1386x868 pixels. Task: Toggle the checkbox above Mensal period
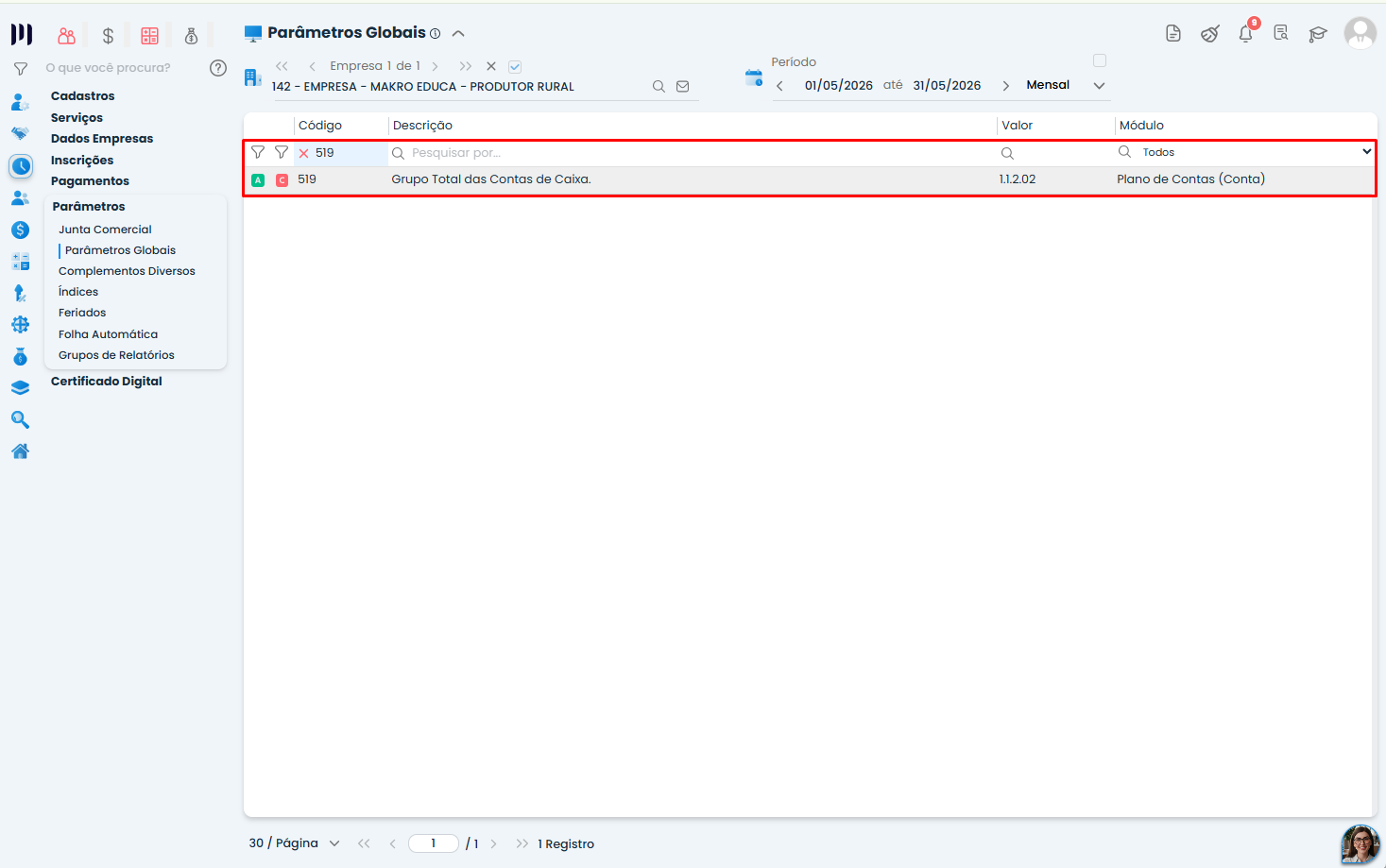click(x=1100, y=60)
